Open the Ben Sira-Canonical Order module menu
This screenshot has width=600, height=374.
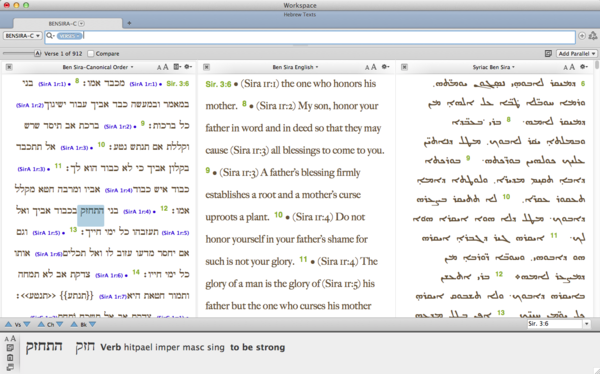[x=98, y=67]
